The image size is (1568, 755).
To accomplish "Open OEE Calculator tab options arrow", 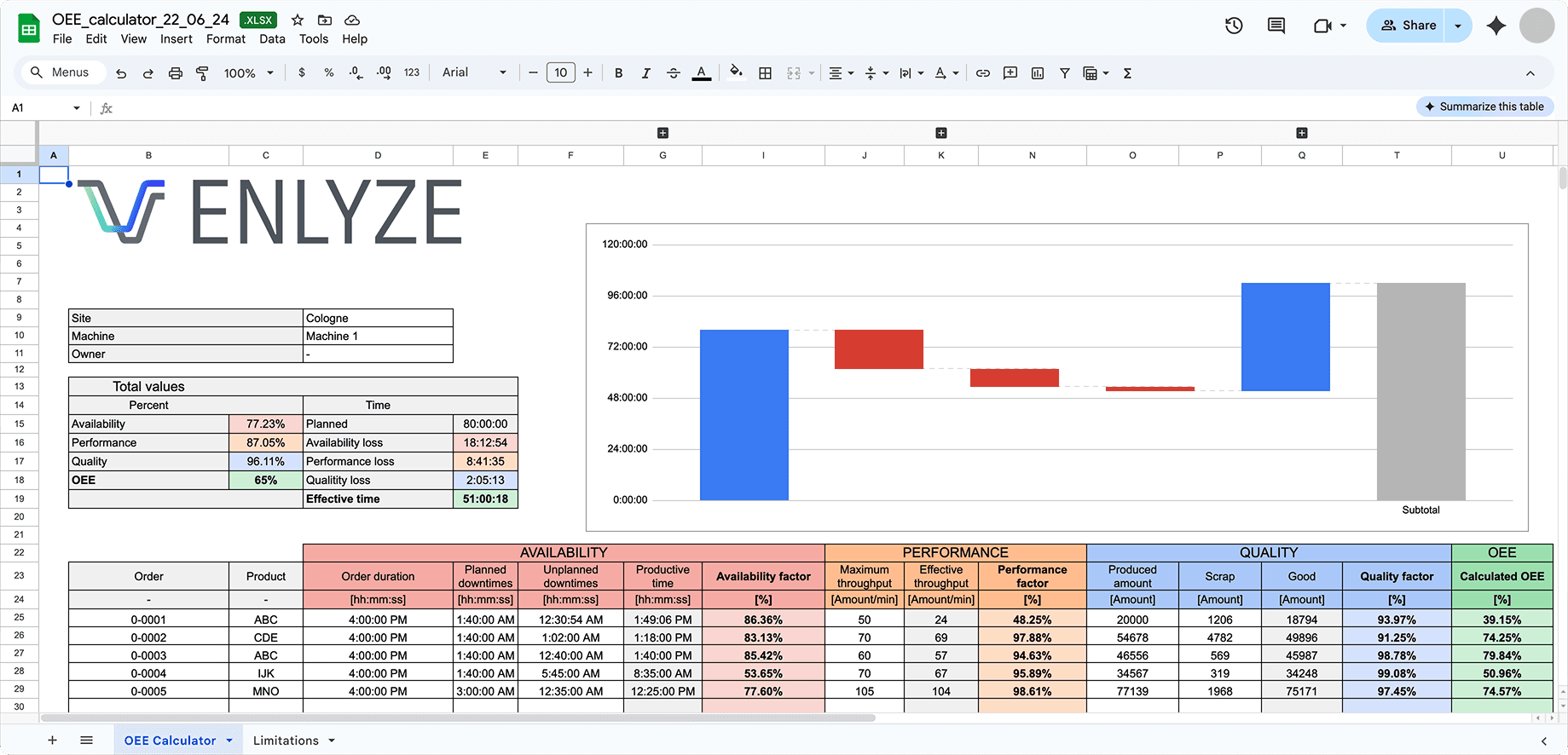I will click(229, 741).
